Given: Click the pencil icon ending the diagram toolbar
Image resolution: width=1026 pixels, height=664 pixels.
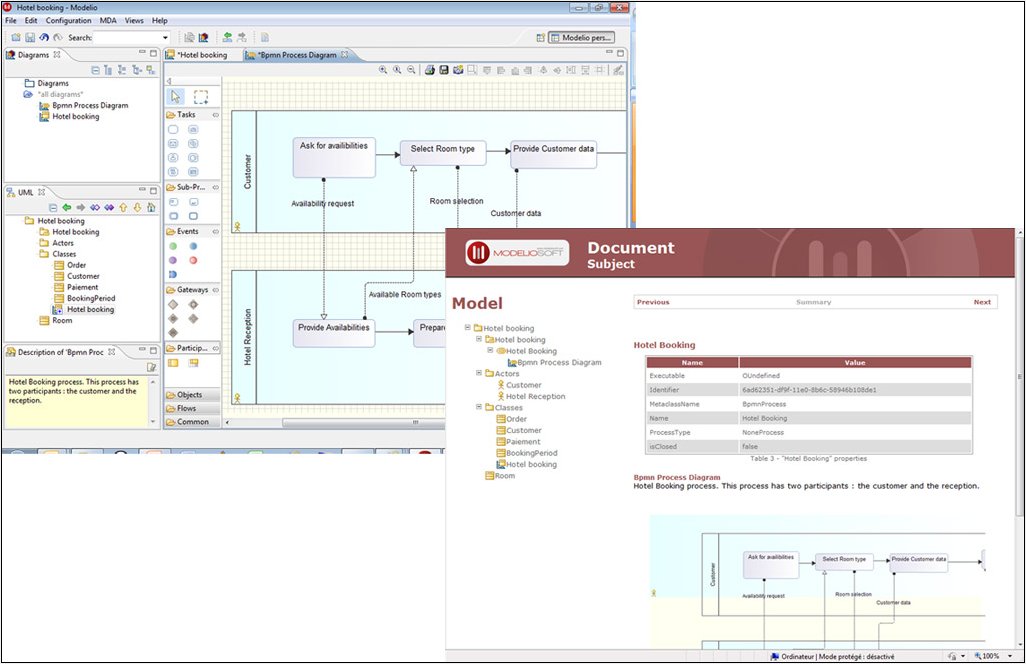Looking at the screenshot, I should pos(618,70).
